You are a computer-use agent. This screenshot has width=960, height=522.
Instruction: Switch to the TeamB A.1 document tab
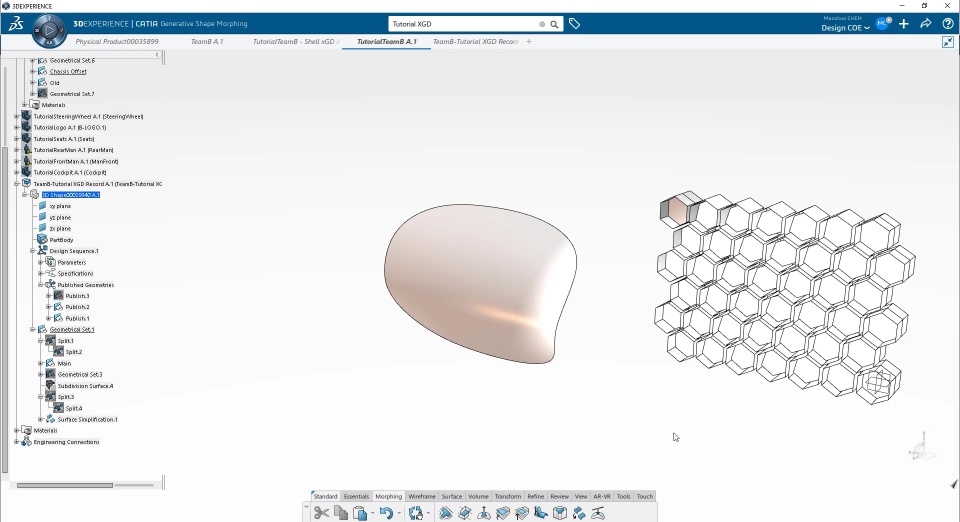pyautogui.click(x=207, y=42)
